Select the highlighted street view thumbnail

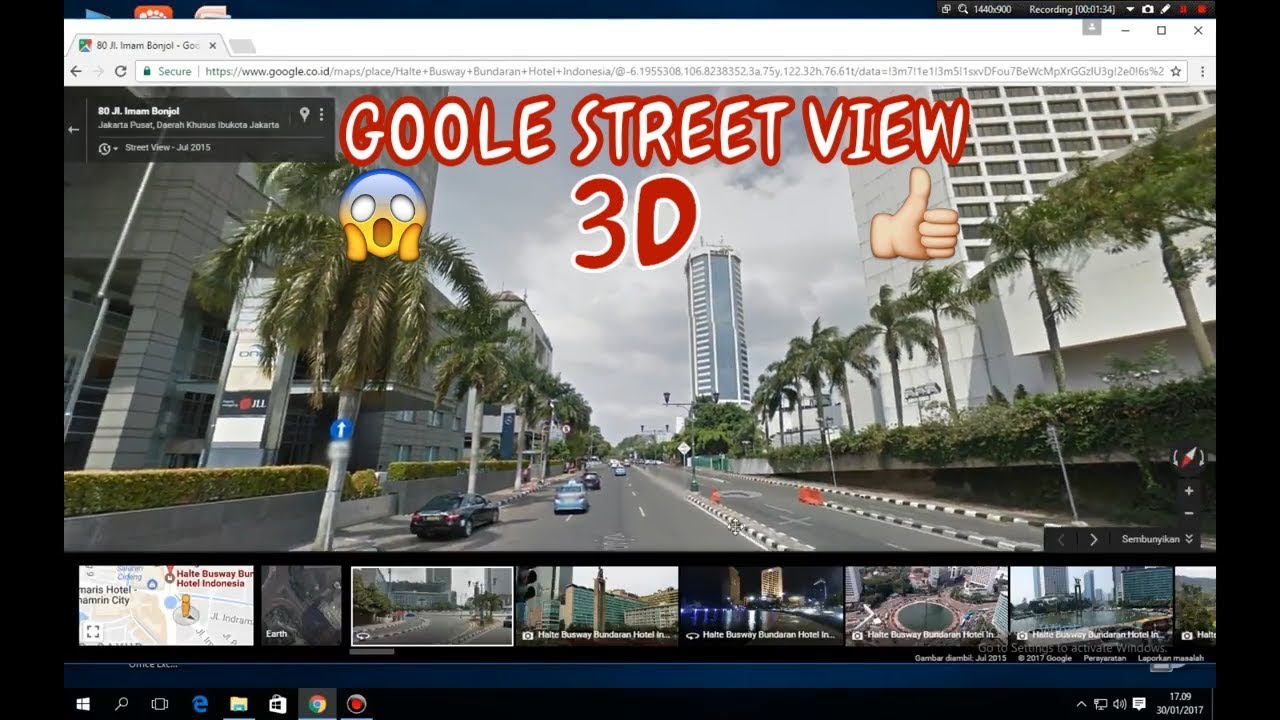pyautogui.click(x=432, y=606)
